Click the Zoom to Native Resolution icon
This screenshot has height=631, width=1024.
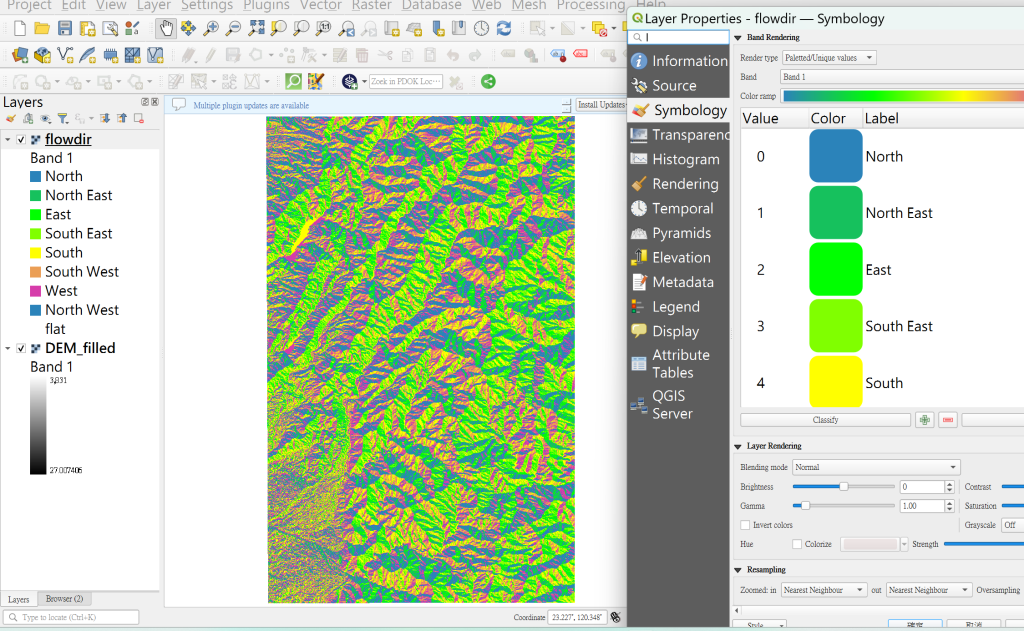coord(323,28)
